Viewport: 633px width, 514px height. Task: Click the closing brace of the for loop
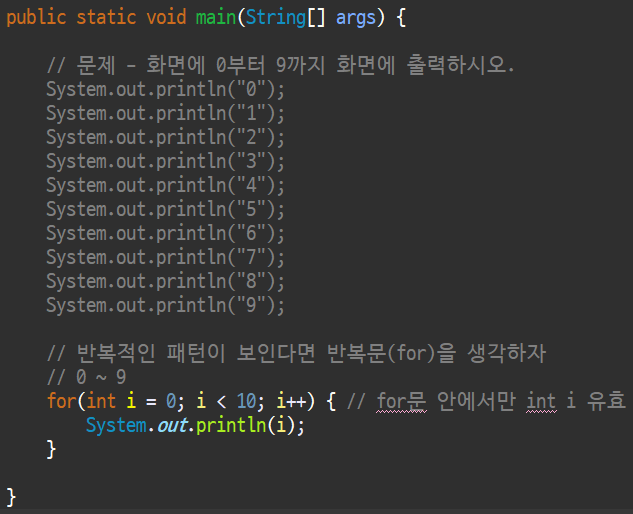(x=51, y=449)
